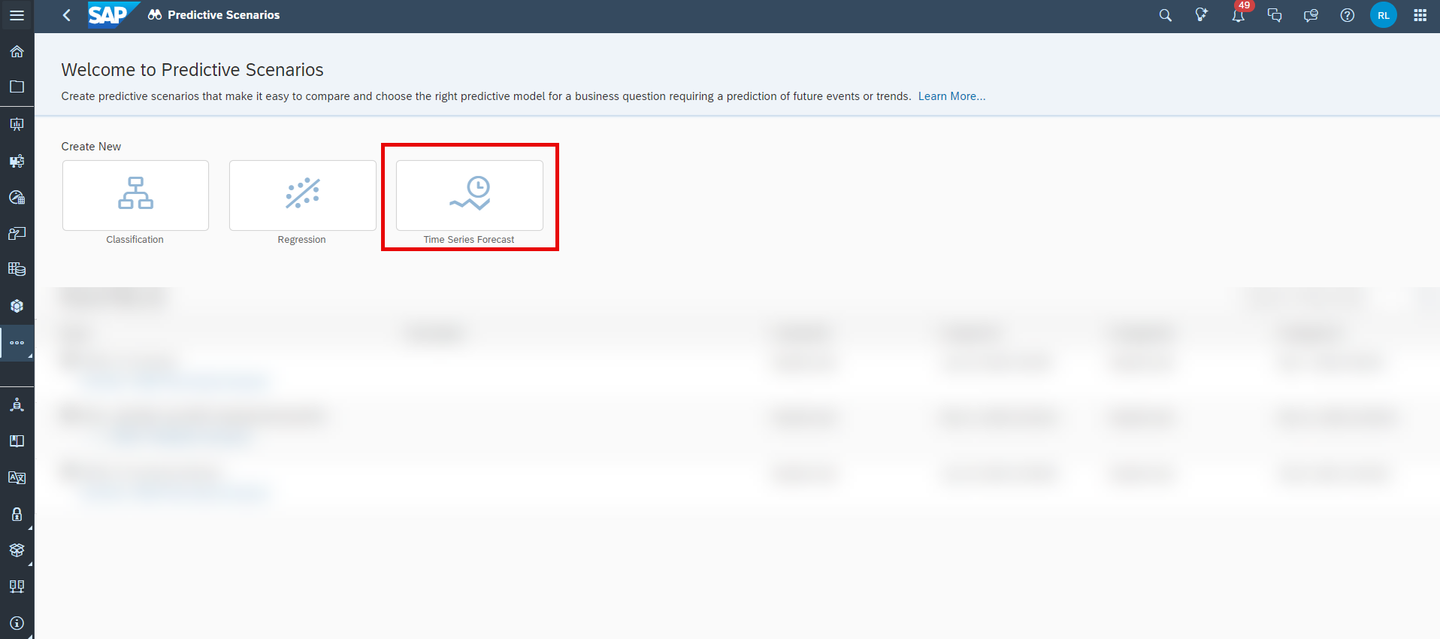Go back with the header chevron arrow
The image size is (1440, 639).
(66, 15)
